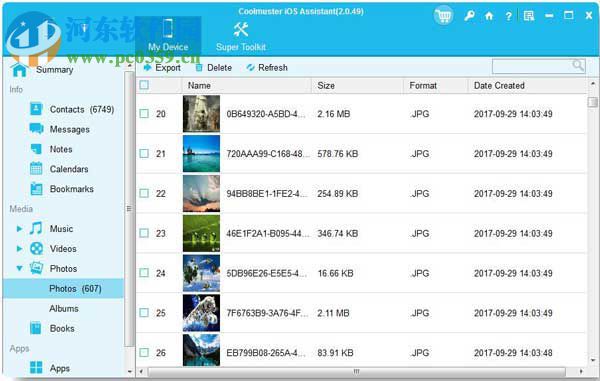Select the phone icon of My Device
The width and height of the screenshot is (600, 381).
168,29
